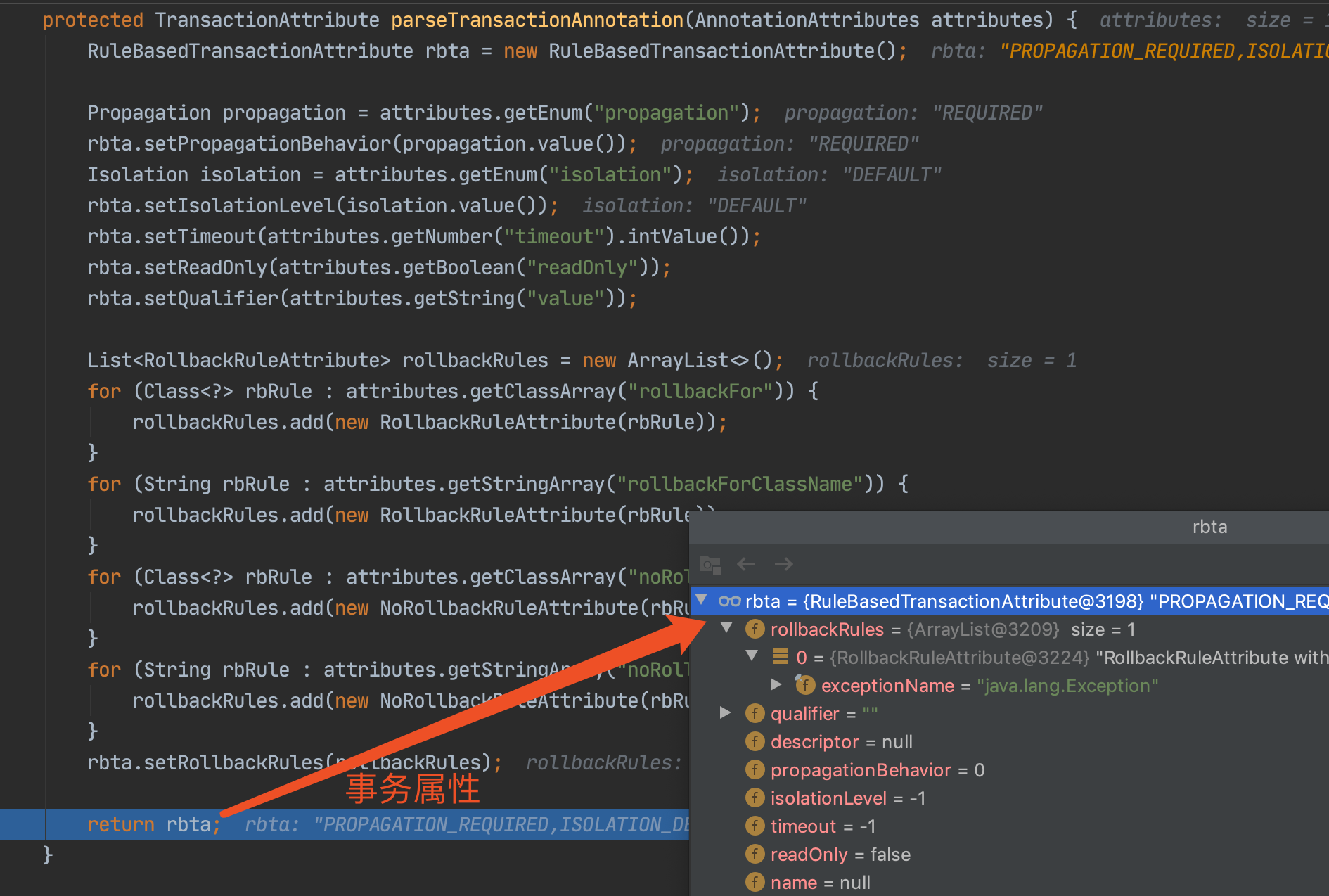
Task: Click the field icon next to exceptionName
Action: [805, 685]
